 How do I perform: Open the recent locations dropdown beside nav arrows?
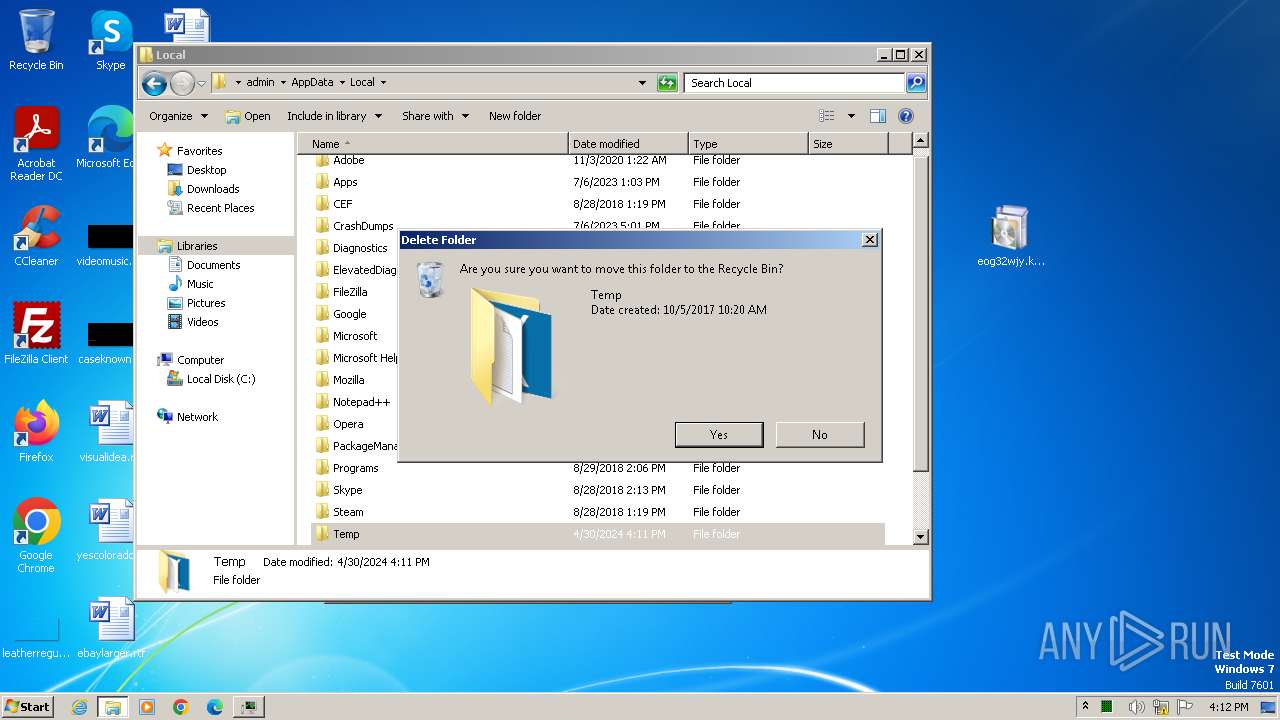(x=201, y=83)
